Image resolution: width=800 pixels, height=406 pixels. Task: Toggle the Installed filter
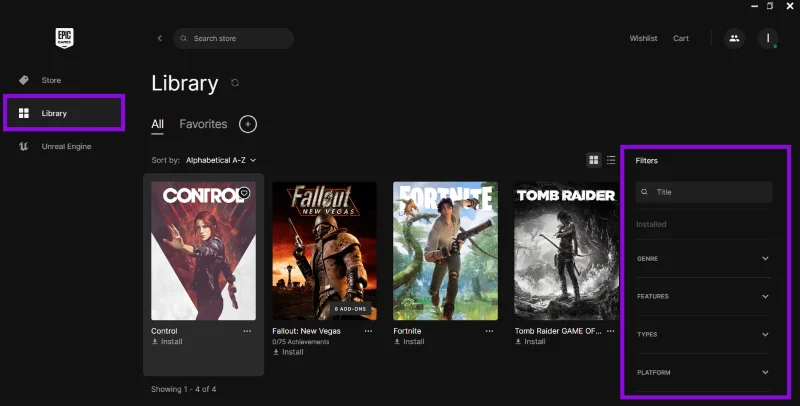coord(651,224)
